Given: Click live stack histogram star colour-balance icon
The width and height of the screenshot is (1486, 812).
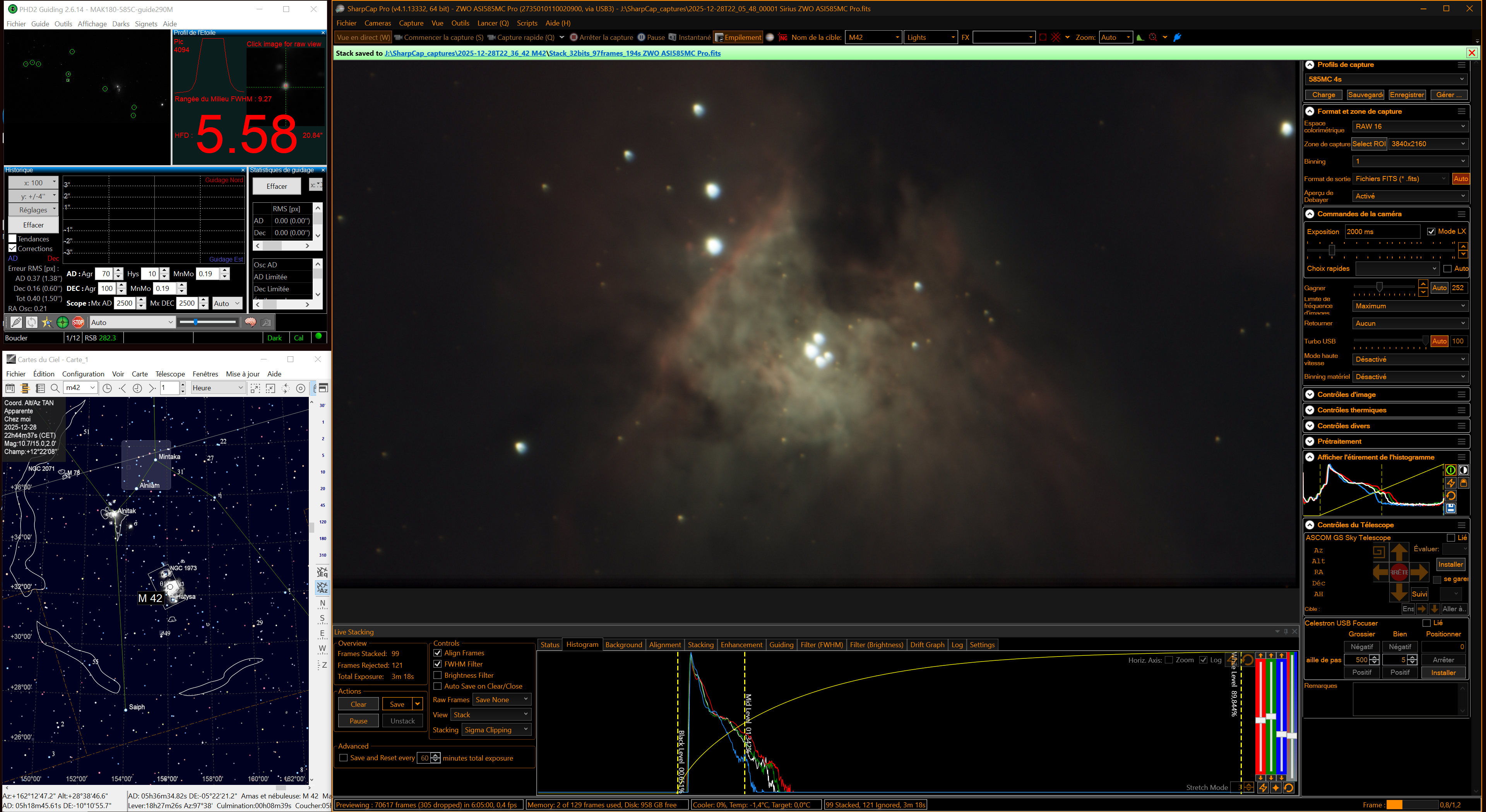Looking at the screenshot, I should pos(1275,787).
